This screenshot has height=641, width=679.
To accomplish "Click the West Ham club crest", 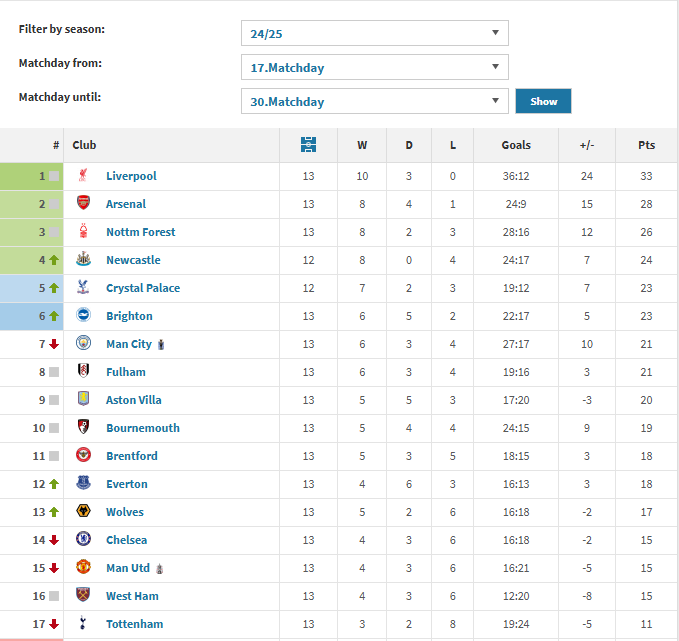I will click(83, 595).
